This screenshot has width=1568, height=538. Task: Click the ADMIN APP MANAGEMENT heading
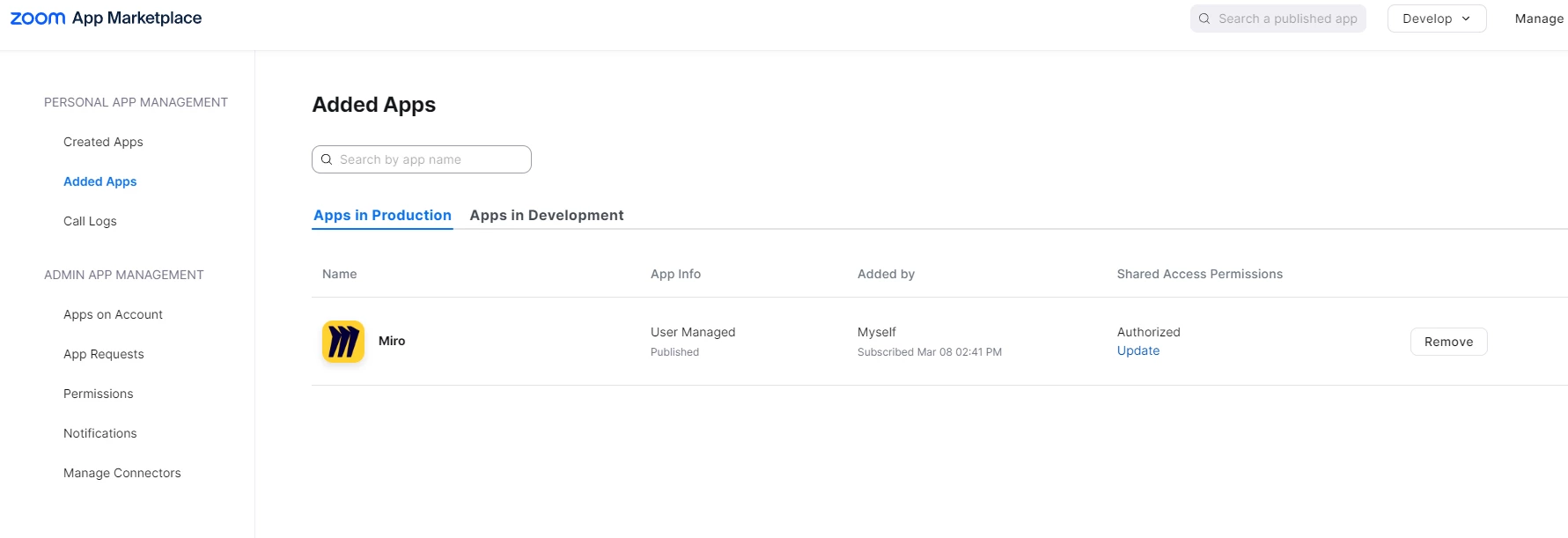[x=124, y=275]
